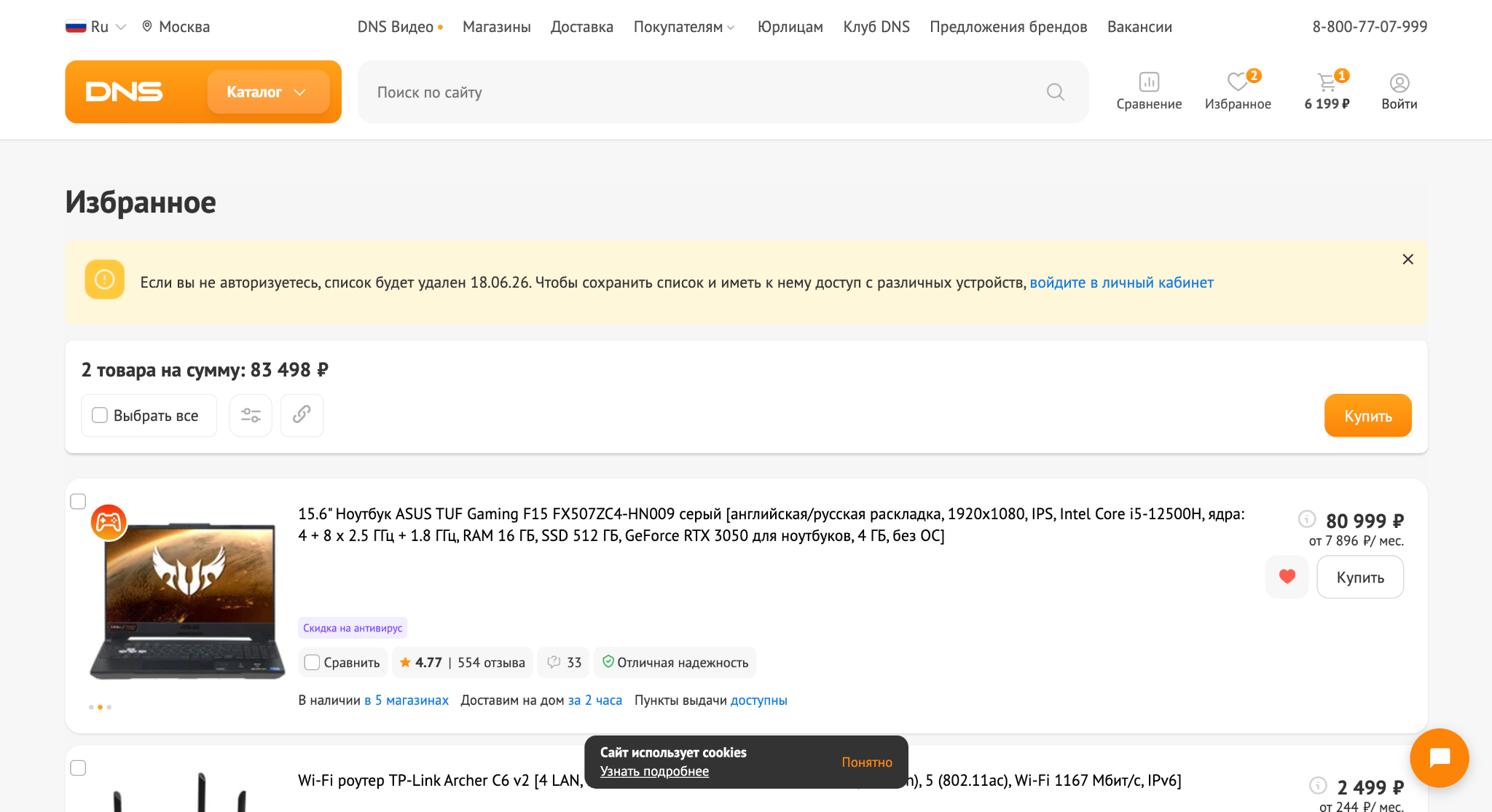Click the 2 товара на сумму: 83 498 ₽ text
Screen dimensions: 1492x812
205,370
